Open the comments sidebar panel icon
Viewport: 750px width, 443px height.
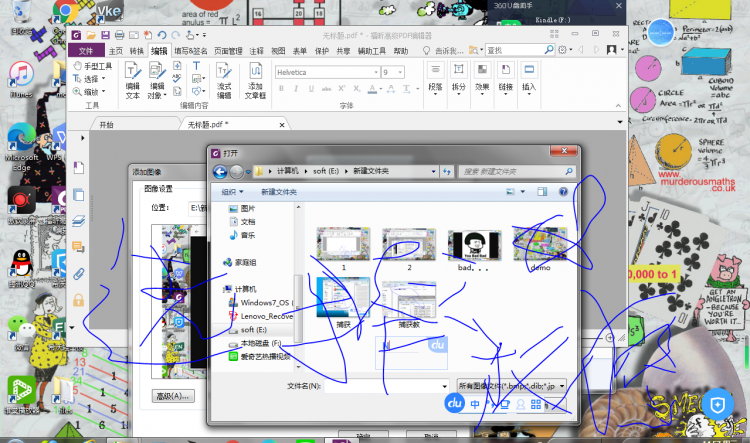78,247
